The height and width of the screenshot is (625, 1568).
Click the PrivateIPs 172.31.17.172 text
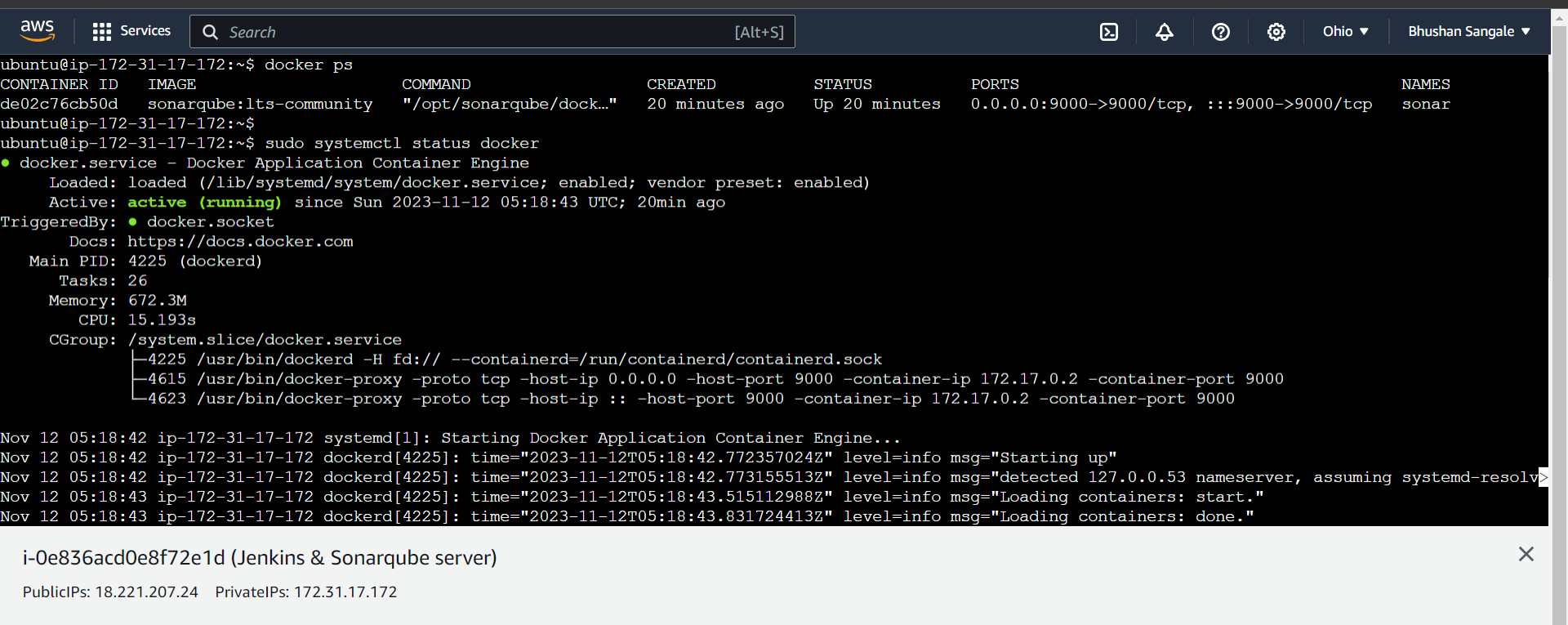306,592
